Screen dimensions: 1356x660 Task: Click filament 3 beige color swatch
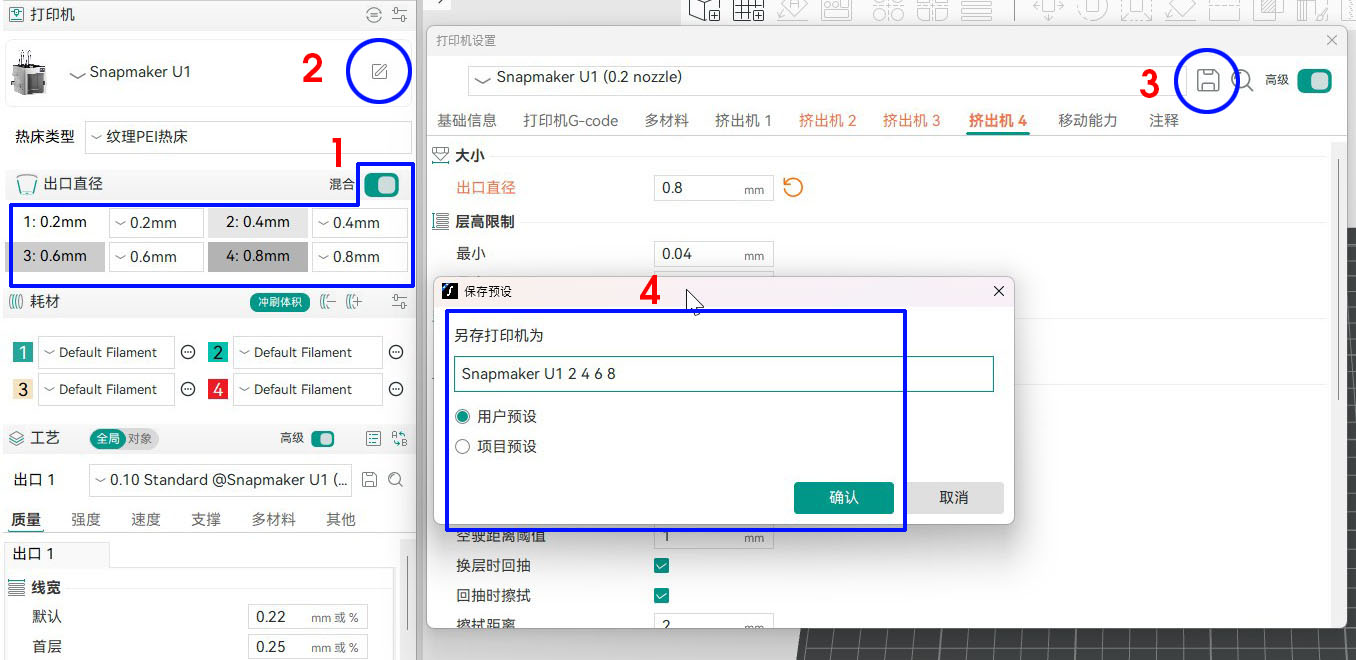click(x=23, y=389)
